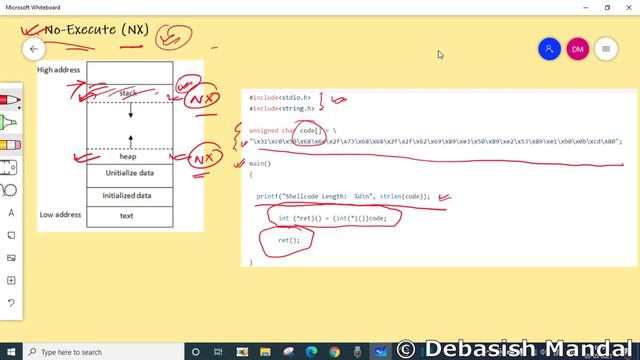Select the red pen tool

(x=10, y=100)
